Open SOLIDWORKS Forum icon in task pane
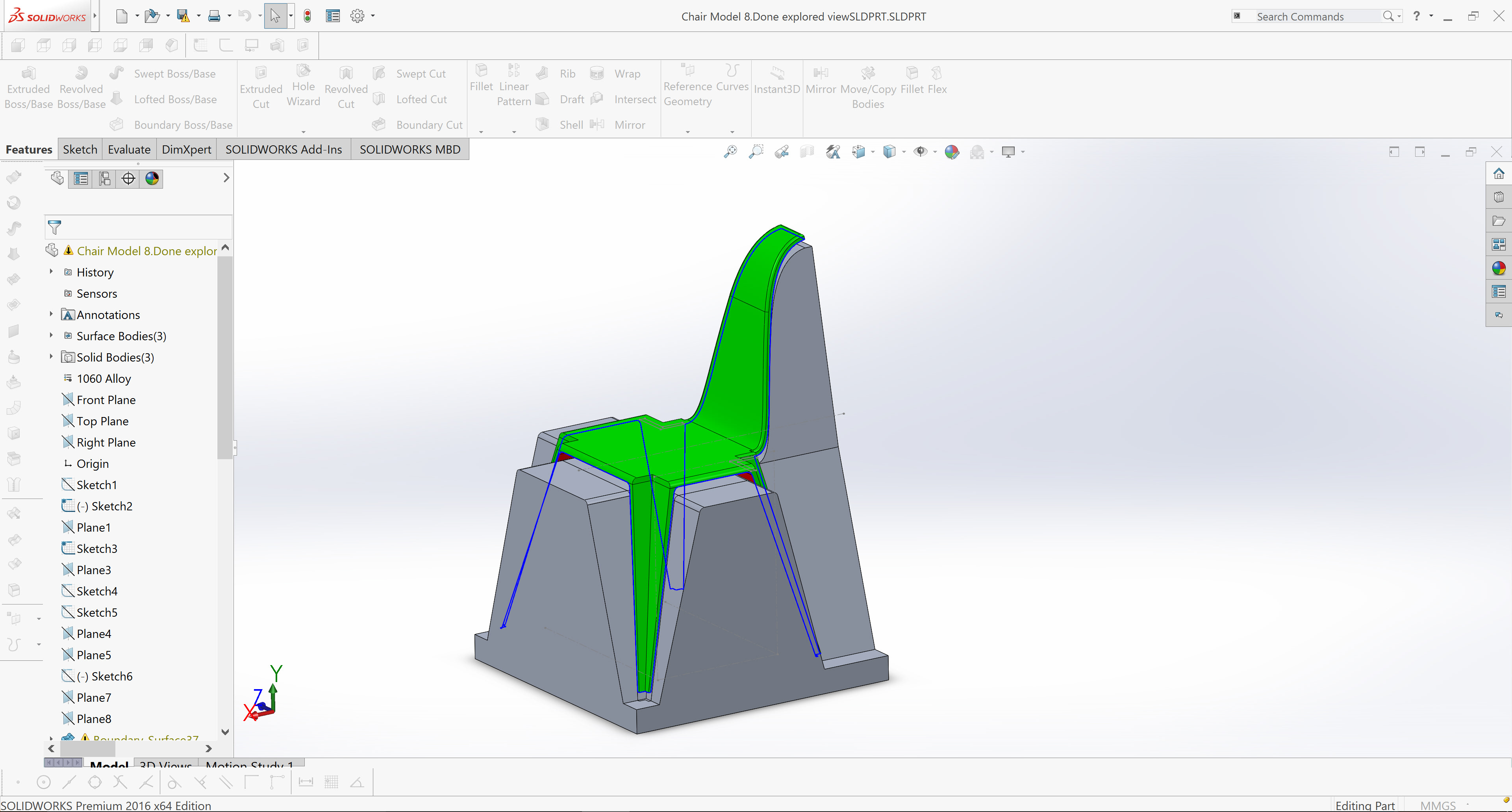The image size is (1512, 812). [x=1499, y=315]
